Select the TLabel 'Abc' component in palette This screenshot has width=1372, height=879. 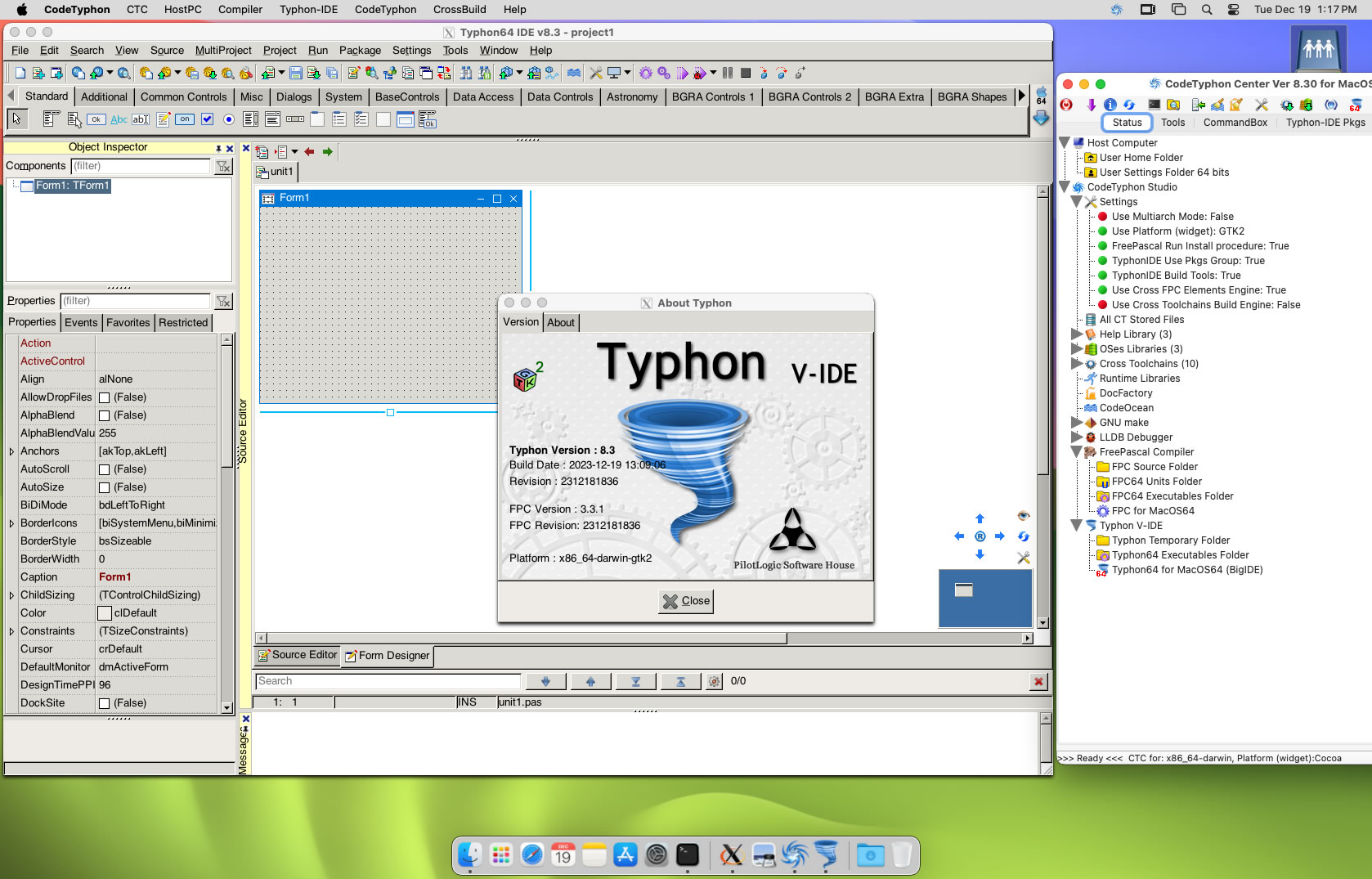(119, 119)
